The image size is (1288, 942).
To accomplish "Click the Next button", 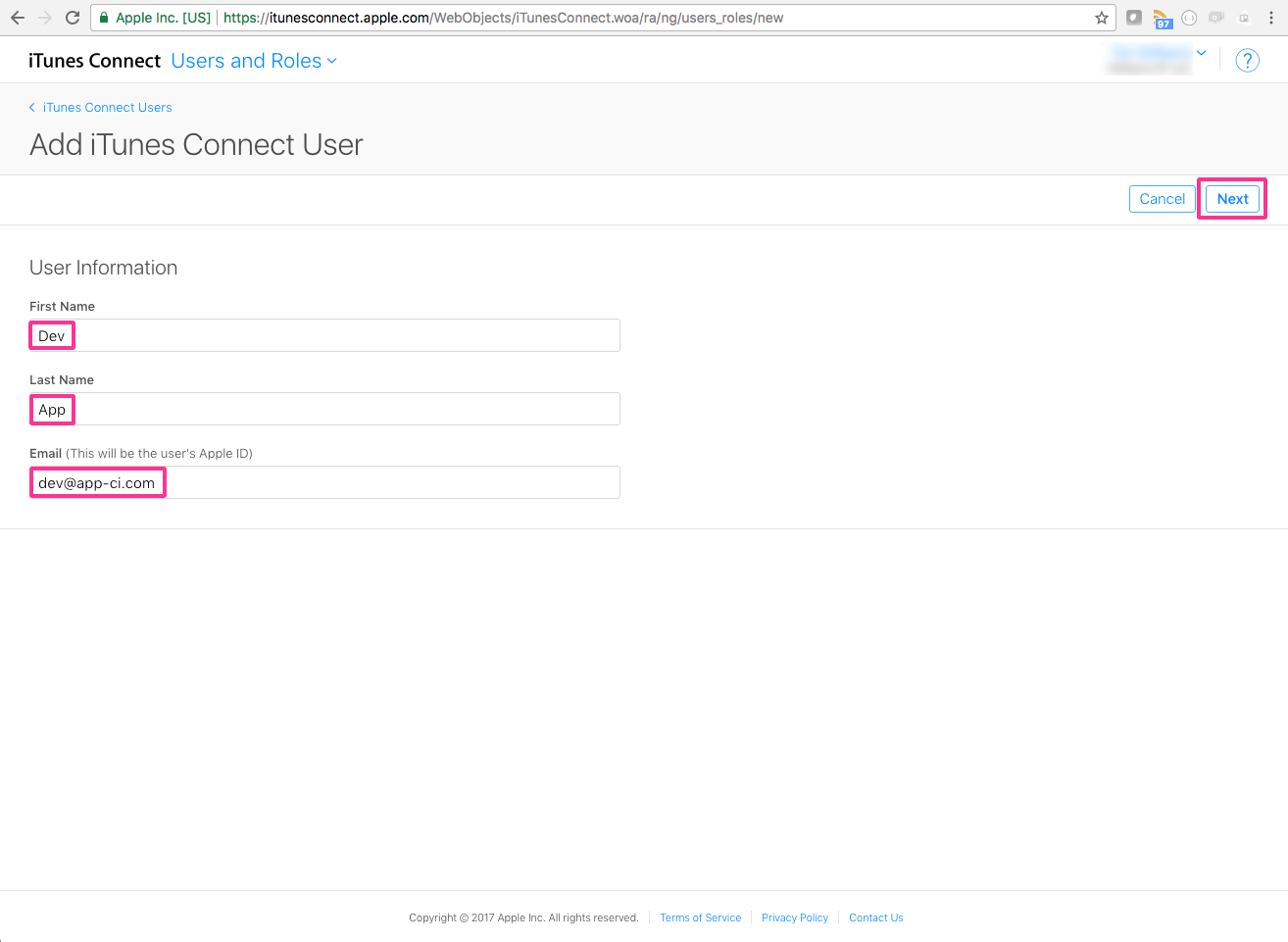I will [1232, 199].
